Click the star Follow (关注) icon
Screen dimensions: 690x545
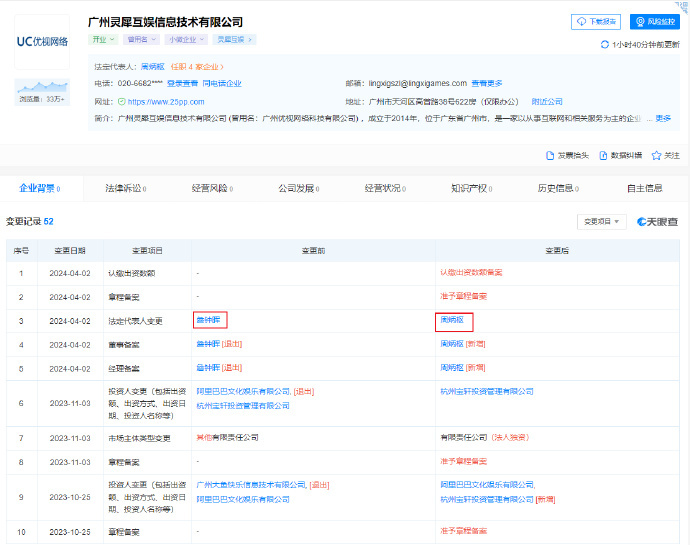point(657,155)
